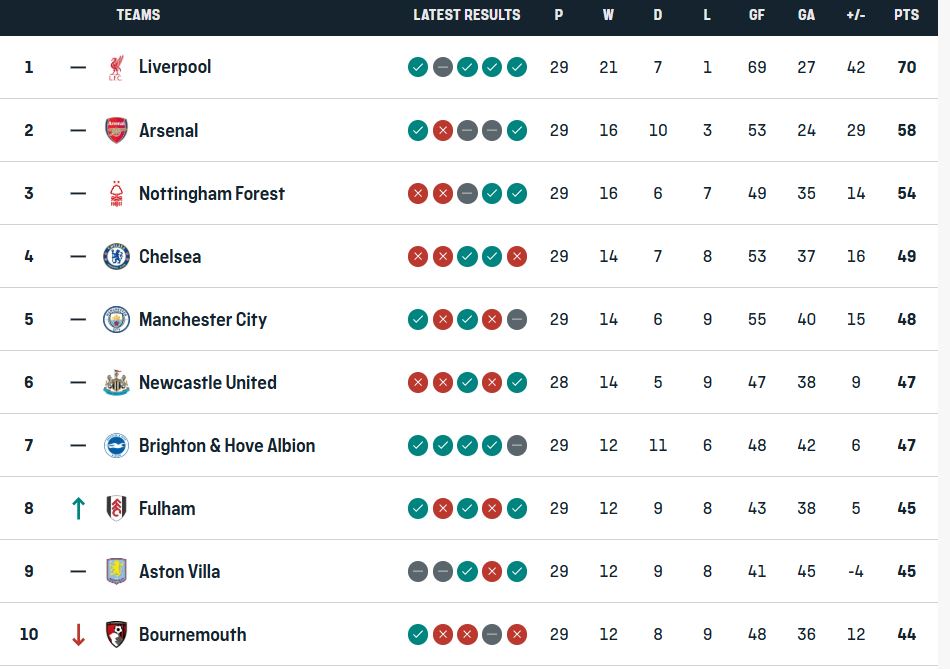Image resolution: width=950 pixels, height=669 pixels.
Task: Open the Liverpool team page link
Action: click(177, 67)
